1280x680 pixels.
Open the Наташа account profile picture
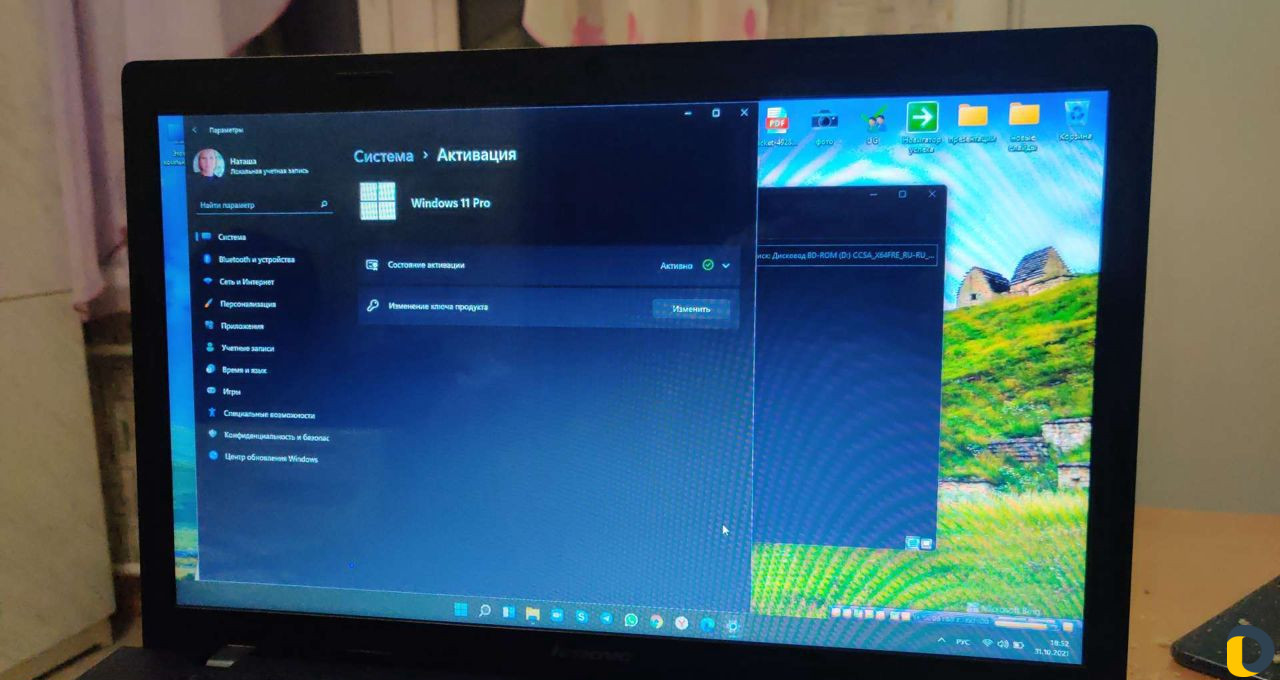pos(208,164)
